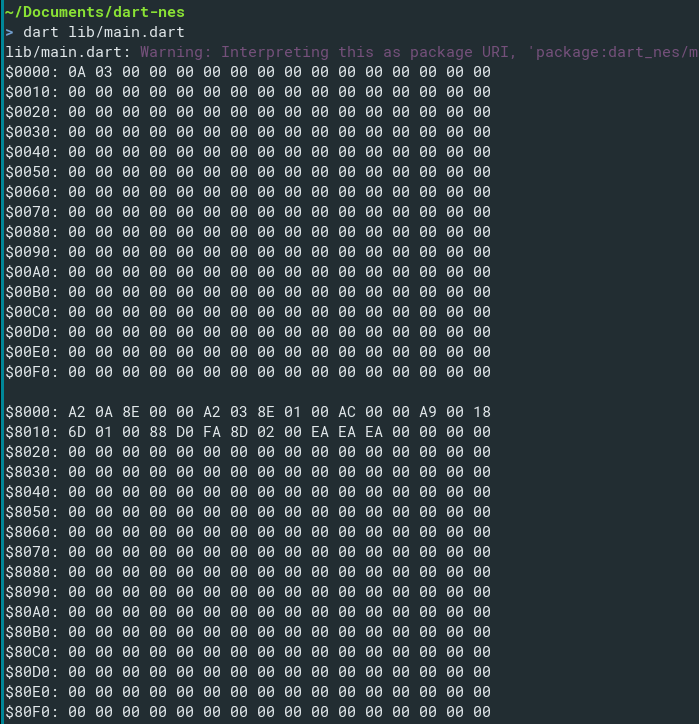The image size is (699, 724).
Task: Select the $8010: address label
Action: tap(32, 432)
